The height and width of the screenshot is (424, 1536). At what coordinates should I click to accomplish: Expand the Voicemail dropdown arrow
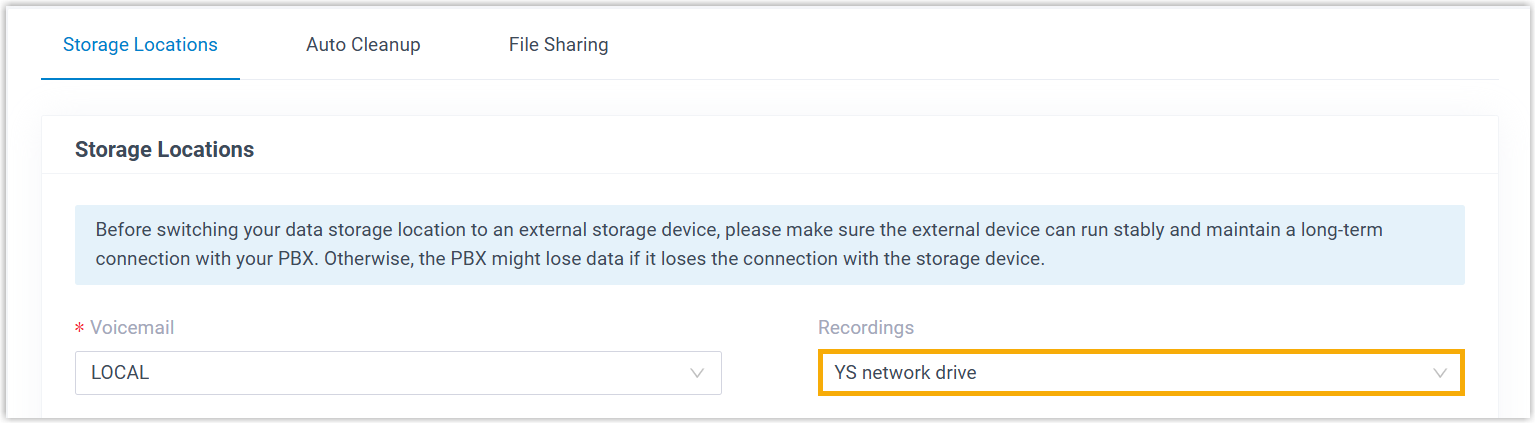[x=697, y=373]
